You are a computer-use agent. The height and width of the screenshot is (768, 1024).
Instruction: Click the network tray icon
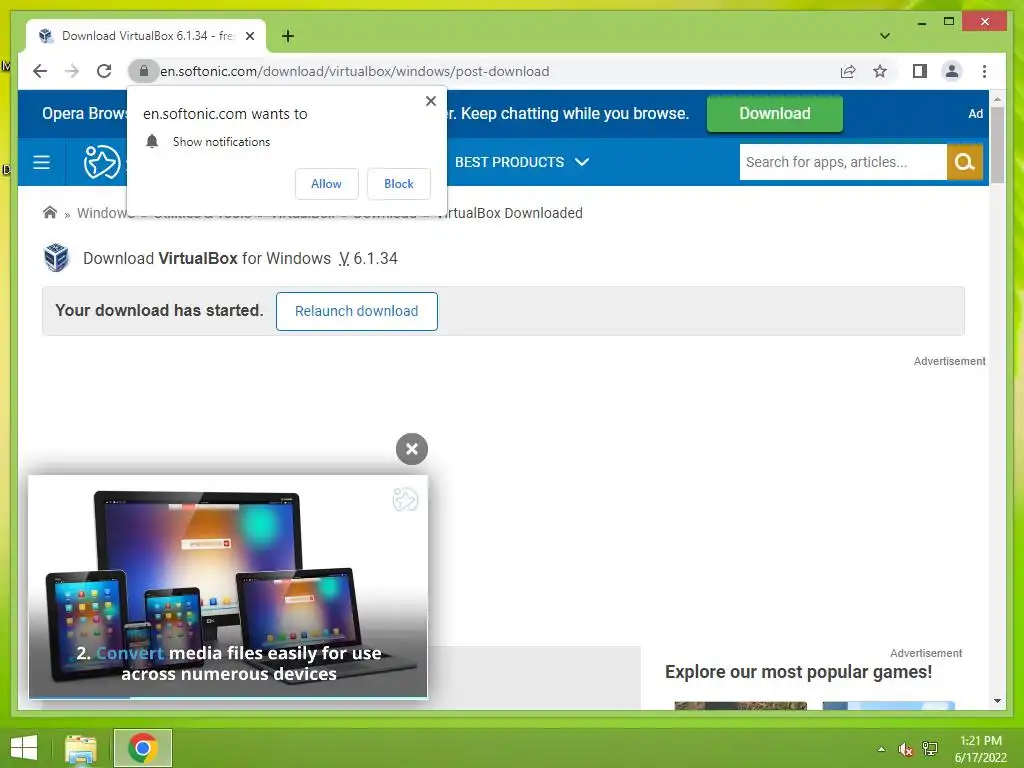pyautogui.click(x=930, y=749)
